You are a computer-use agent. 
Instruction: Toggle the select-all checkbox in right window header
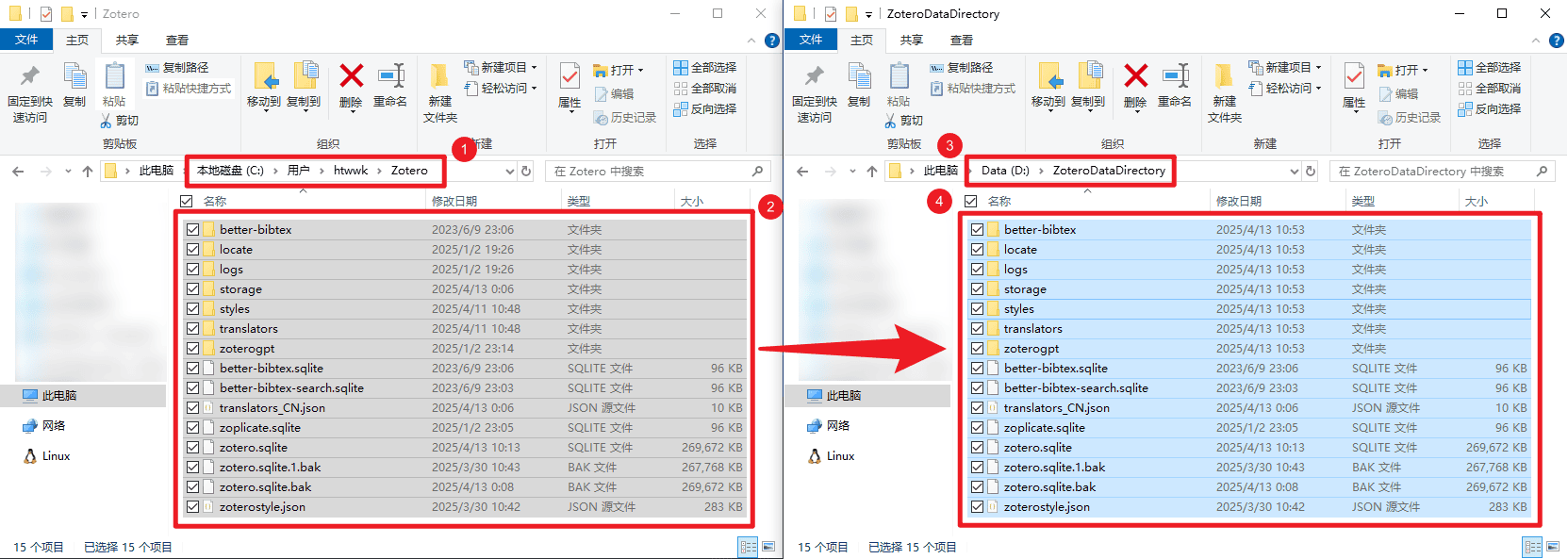(x=971, y=201)
